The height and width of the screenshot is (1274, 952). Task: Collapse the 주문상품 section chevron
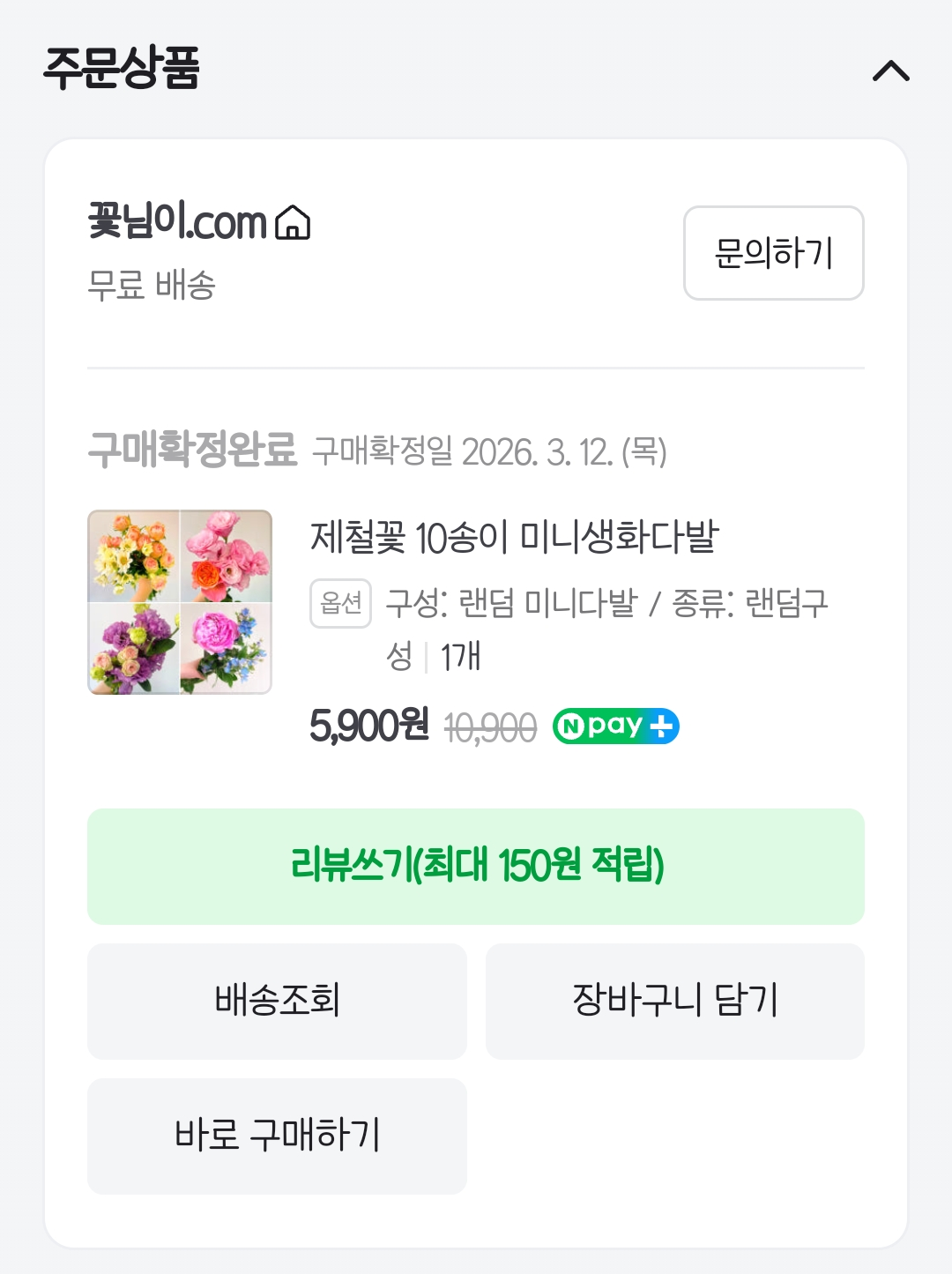click(890, 71)
